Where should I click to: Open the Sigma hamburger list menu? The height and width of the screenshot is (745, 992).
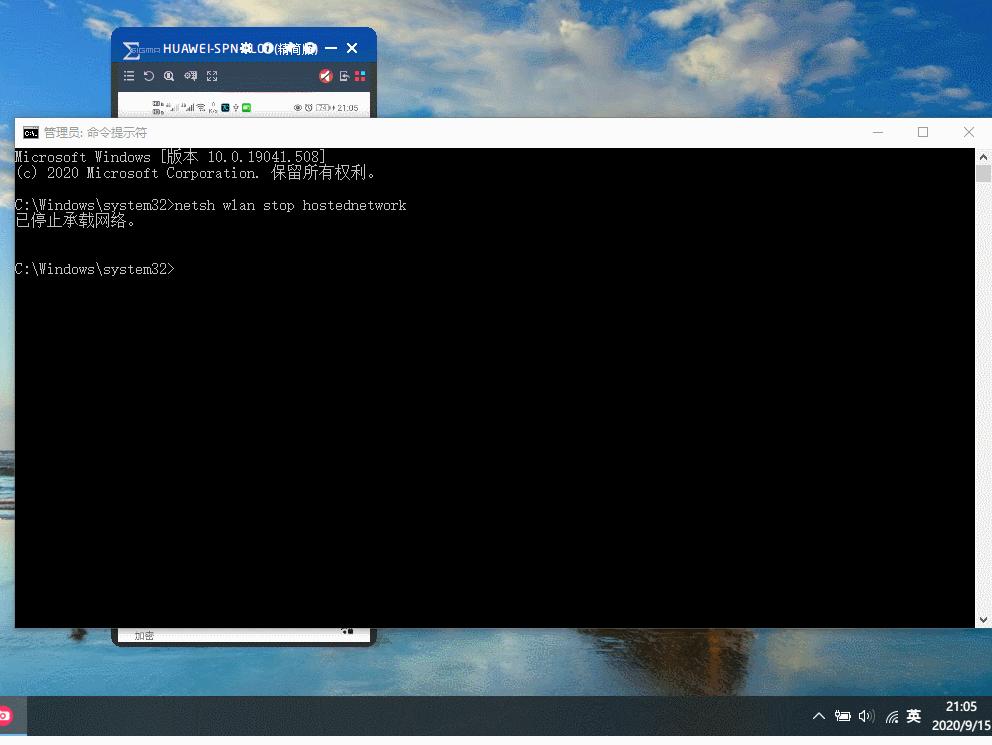click(129, 76)
